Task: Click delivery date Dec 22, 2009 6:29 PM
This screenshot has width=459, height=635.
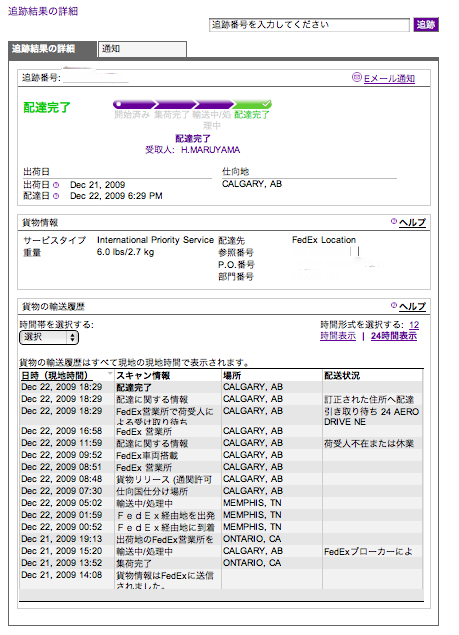Action: coord(116,196)
